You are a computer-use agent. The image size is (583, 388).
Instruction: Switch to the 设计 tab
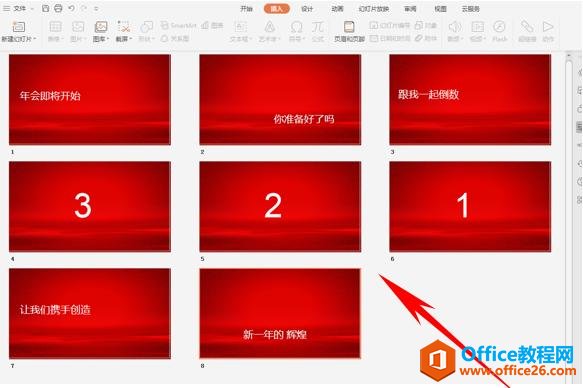click(307, 8)
